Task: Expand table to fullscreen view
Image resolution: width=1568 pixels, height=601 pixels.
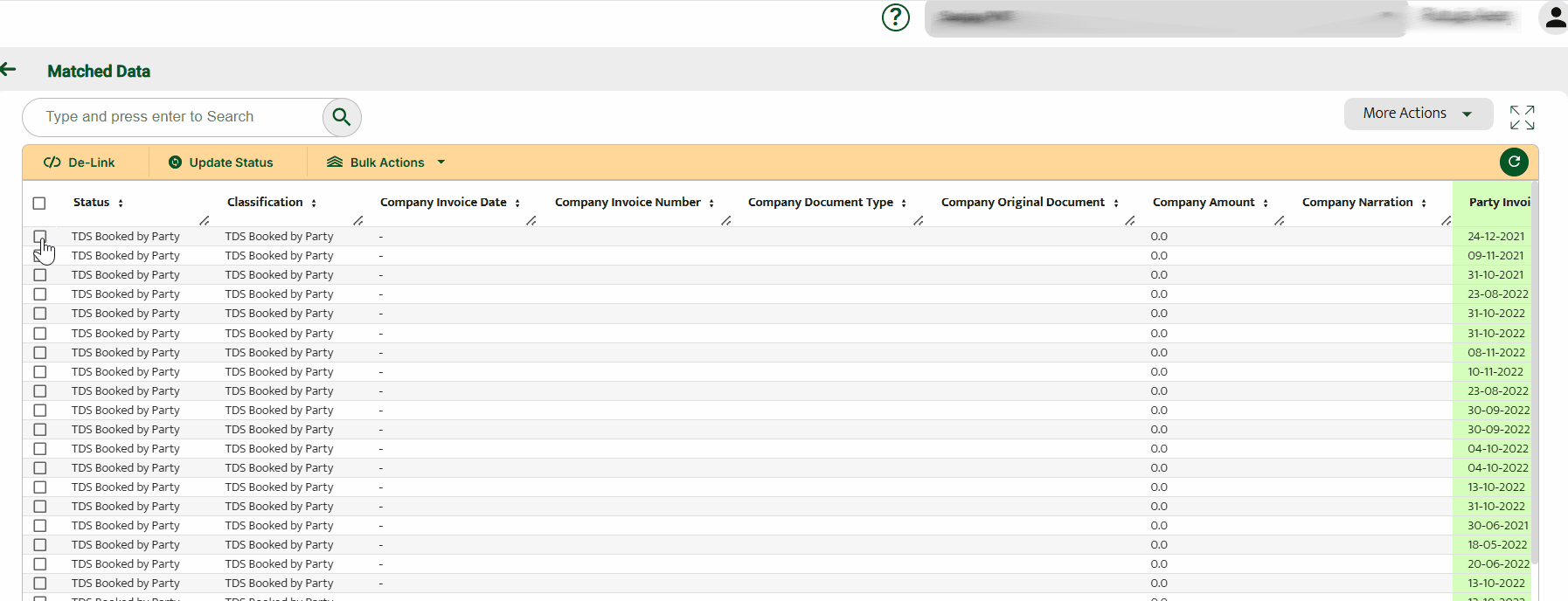Action: (x=1522, y=117)
